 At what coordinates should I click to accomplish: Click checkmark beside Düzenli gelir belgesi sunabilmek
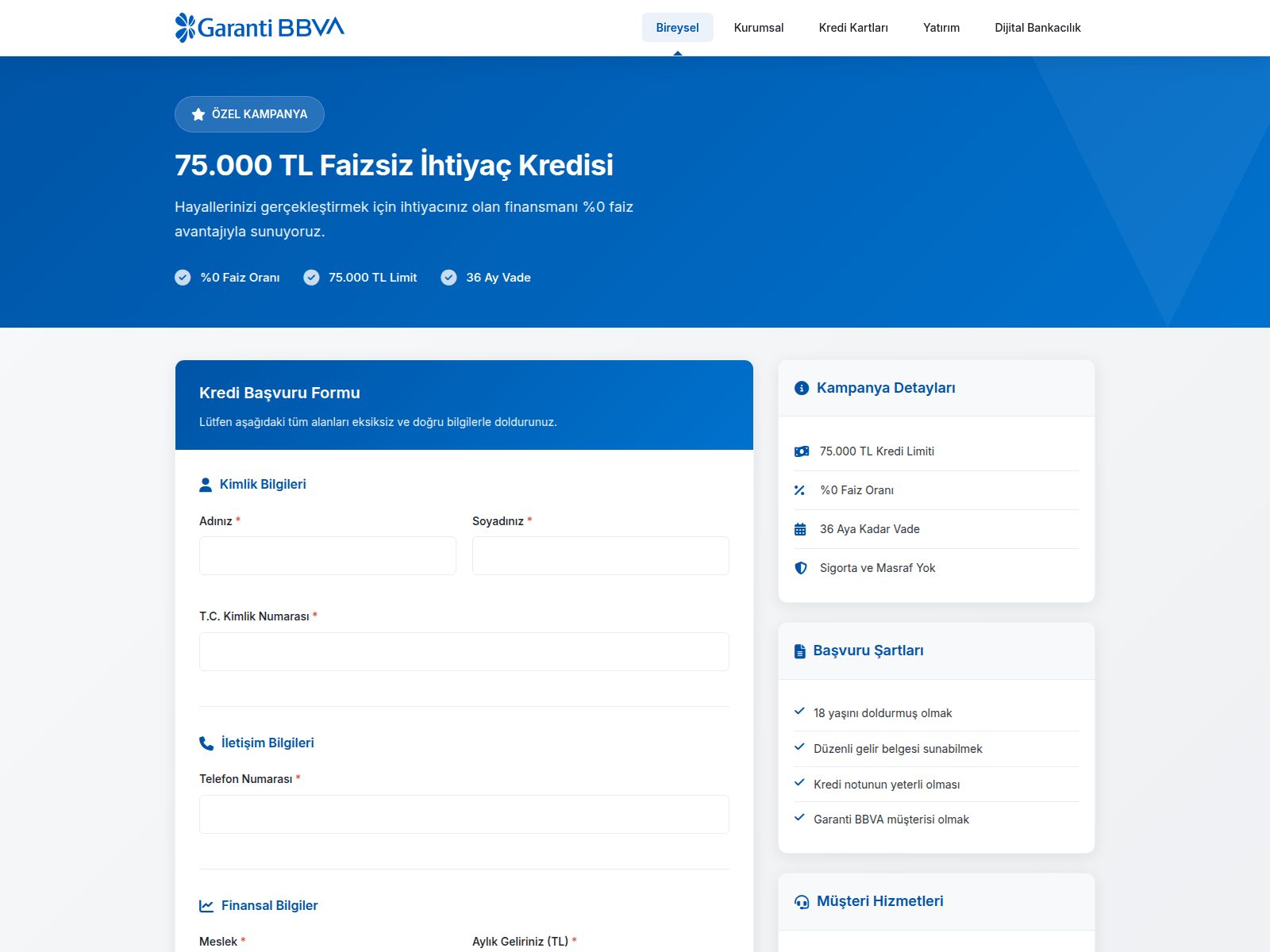tap(799, 747)
